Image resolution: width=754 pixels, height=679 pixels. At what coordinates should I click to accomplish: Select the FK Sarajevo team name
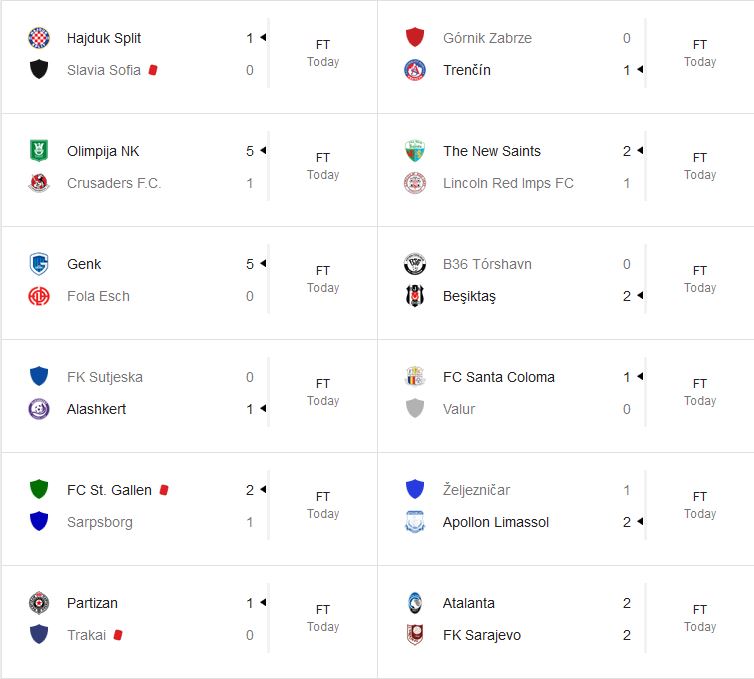[482, 635]
